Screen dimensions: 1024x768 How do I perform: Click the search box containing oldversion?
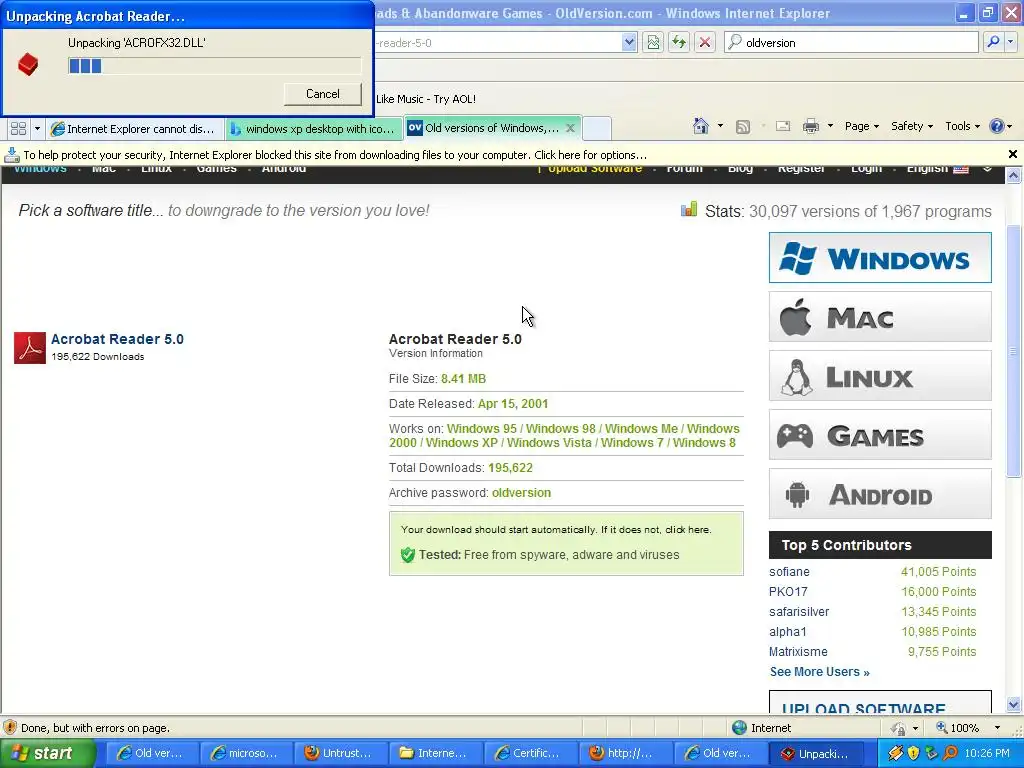coord(852,42)
